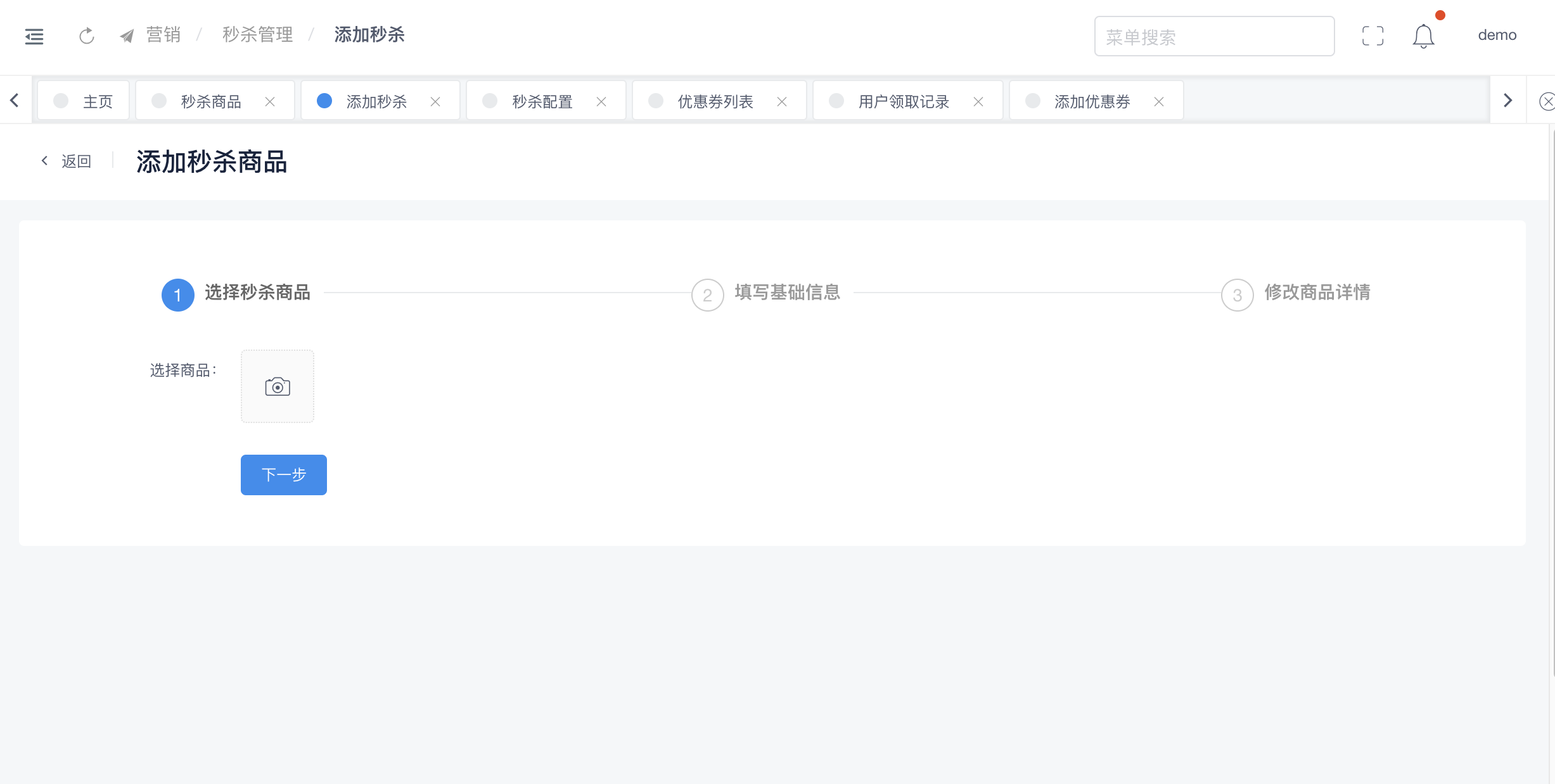Click the refresh page icon
This screenshot has width=1555, height=784.
87,36
